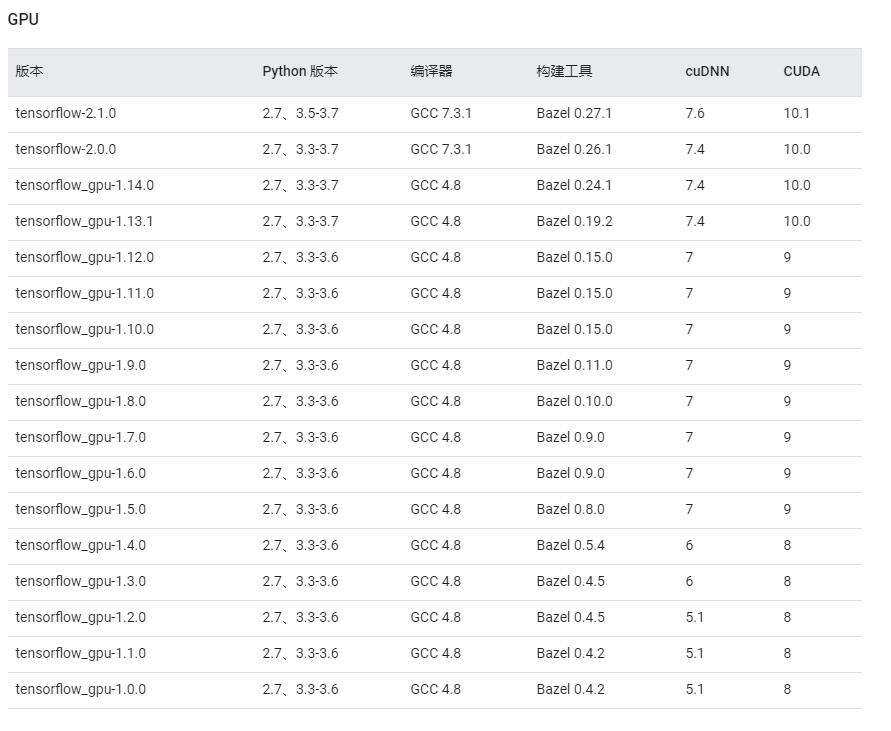Screen dimensions: 891x731
Task: Click the tensorflow_gpu-1.1.0 cell
Action: (x=81, y=653)
